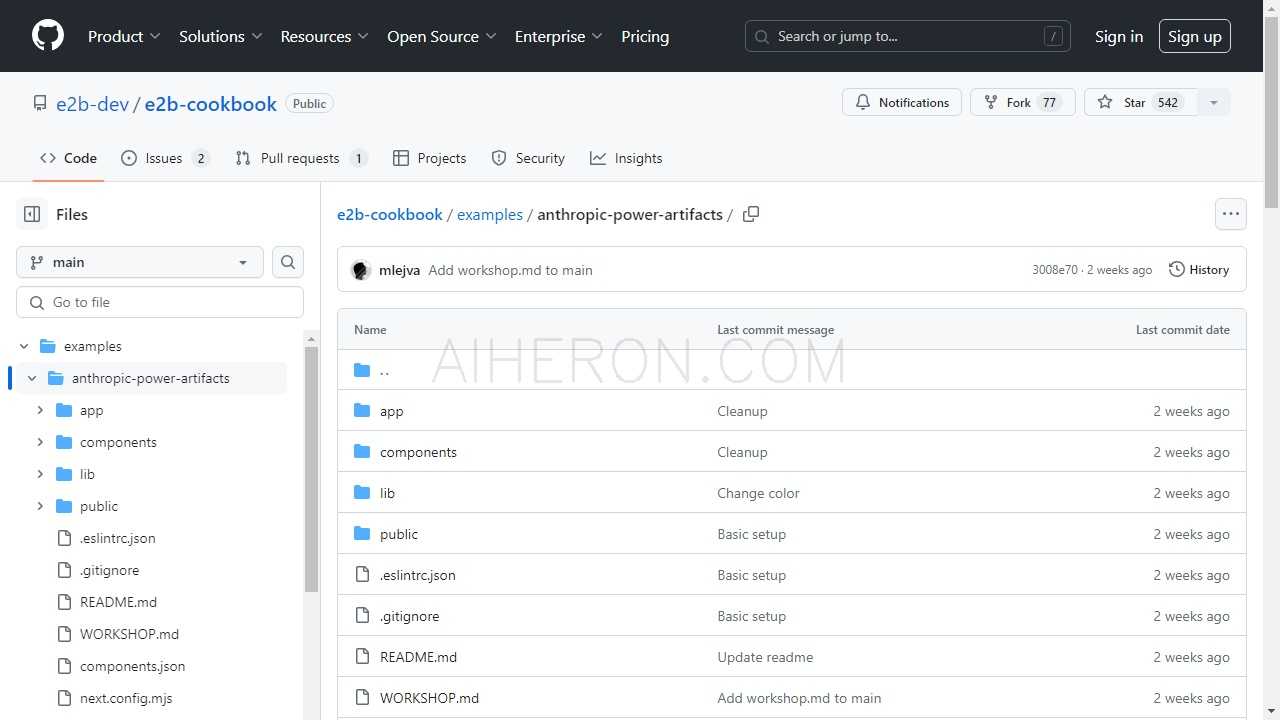Image resolution: width=1280 pixels, height=720 pixels.
Task: Switch to the Code tab
Action: (x=68, y=158)
